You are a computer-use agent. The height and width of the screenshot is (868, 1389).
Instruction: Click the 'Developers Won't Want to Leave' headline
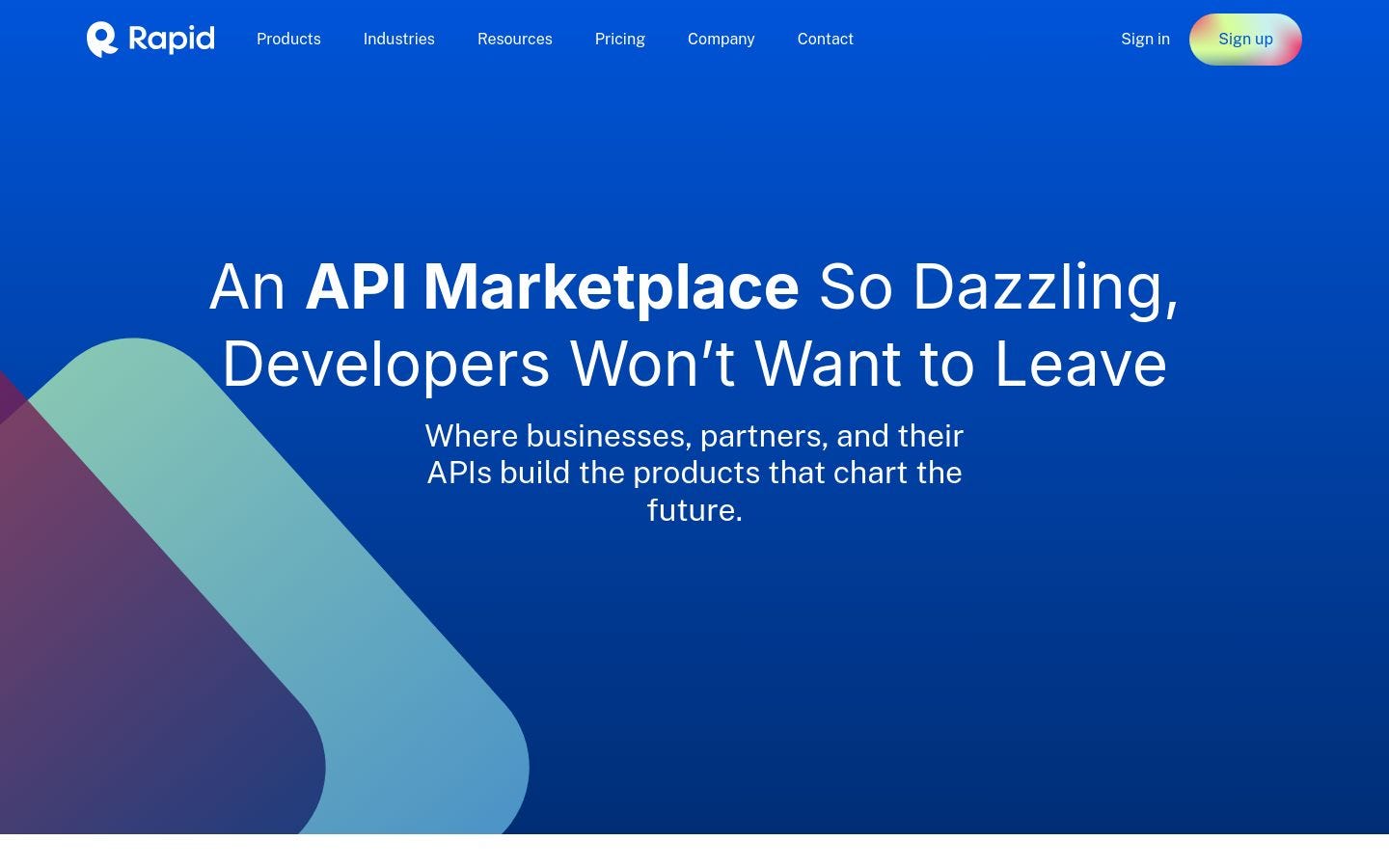point(694,364)
